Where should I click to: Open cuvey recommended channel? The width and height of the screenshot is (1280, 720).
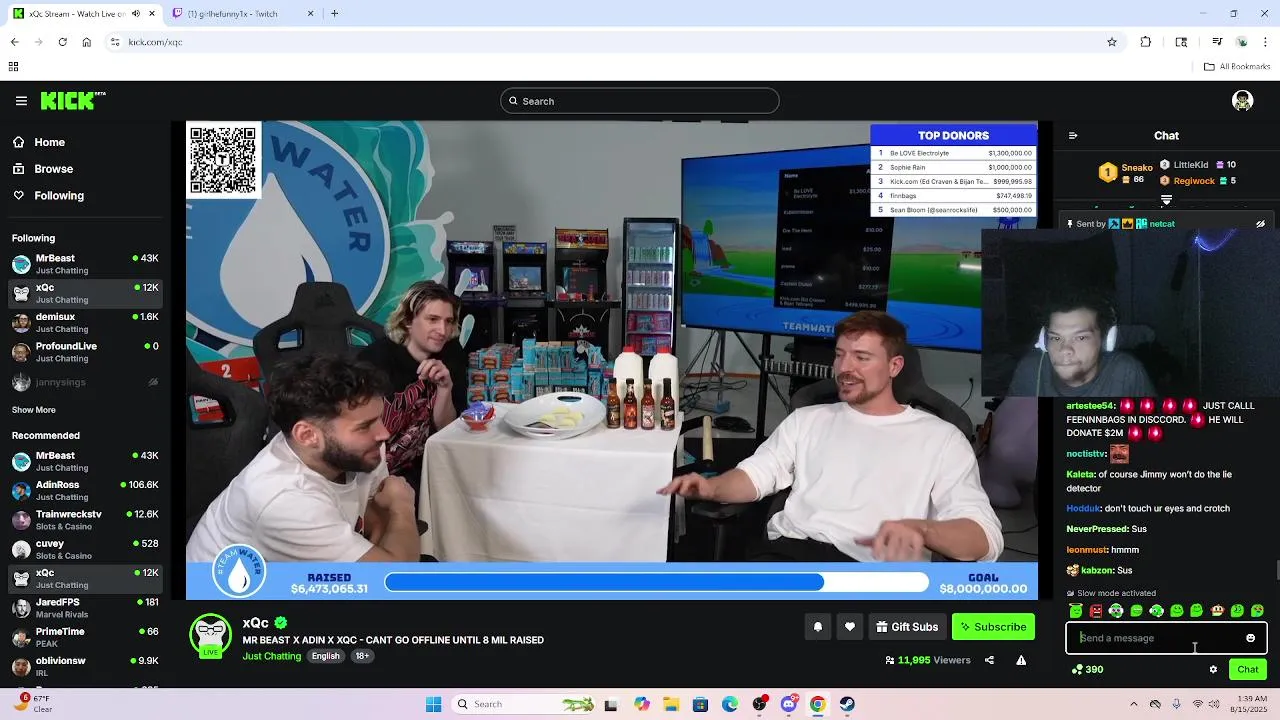point(86,549)
